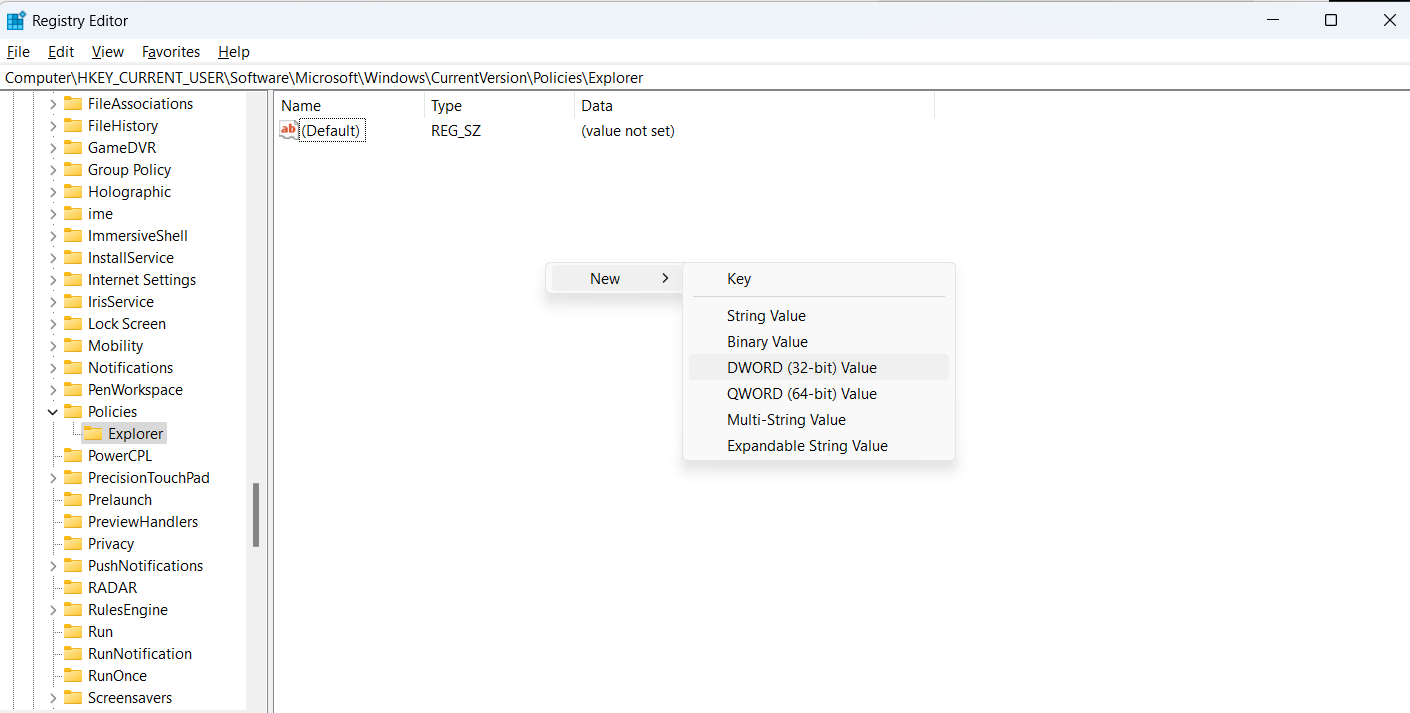
Task: Open the Favorites menu
Action: click(x=170, y=51)
